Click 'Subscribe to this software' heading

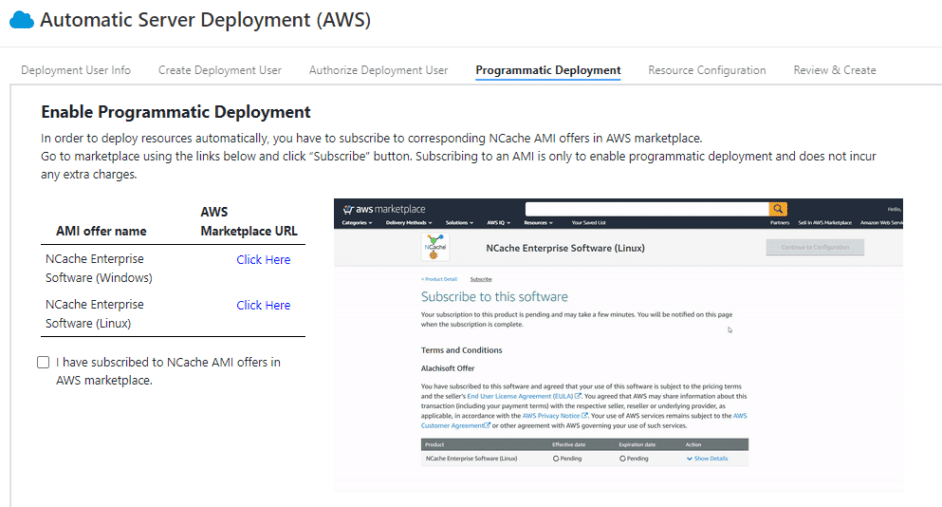click(x=494, y=297)
